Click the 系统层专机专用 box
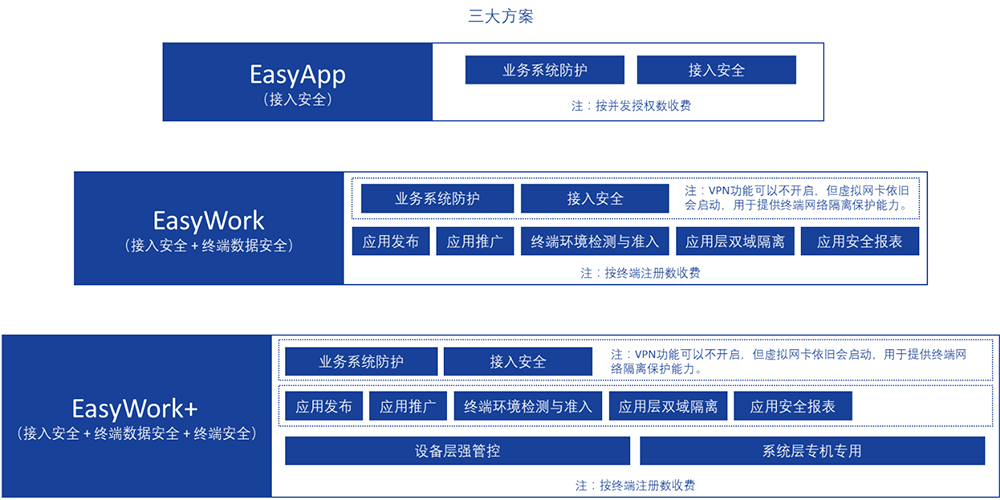 (x=812, y=451)
